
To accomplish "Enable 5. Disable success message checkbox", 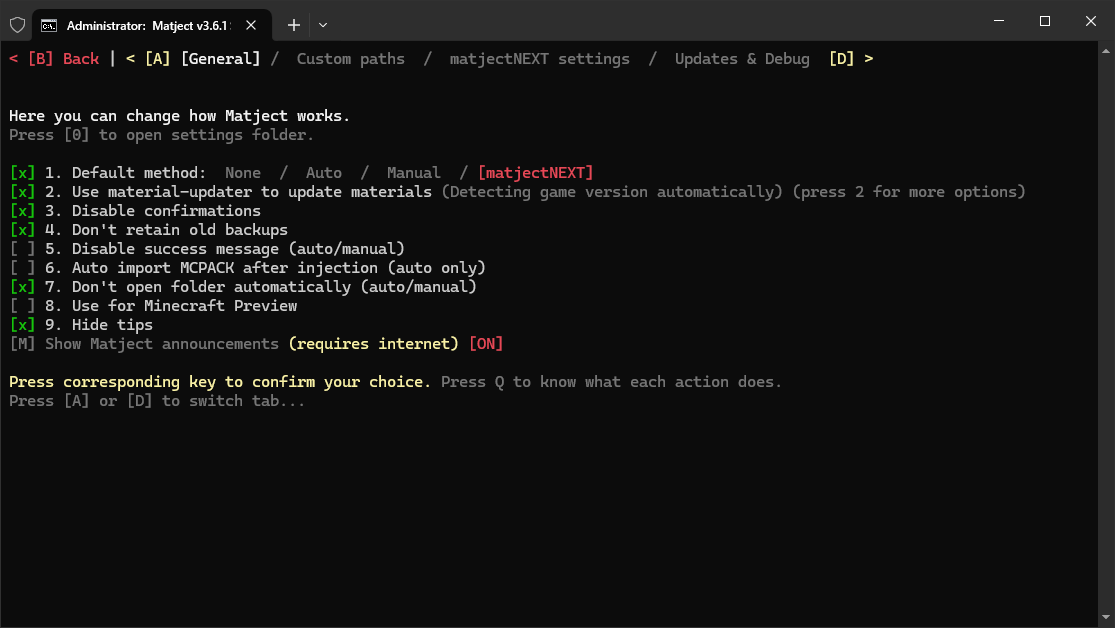I will (22, 249).
